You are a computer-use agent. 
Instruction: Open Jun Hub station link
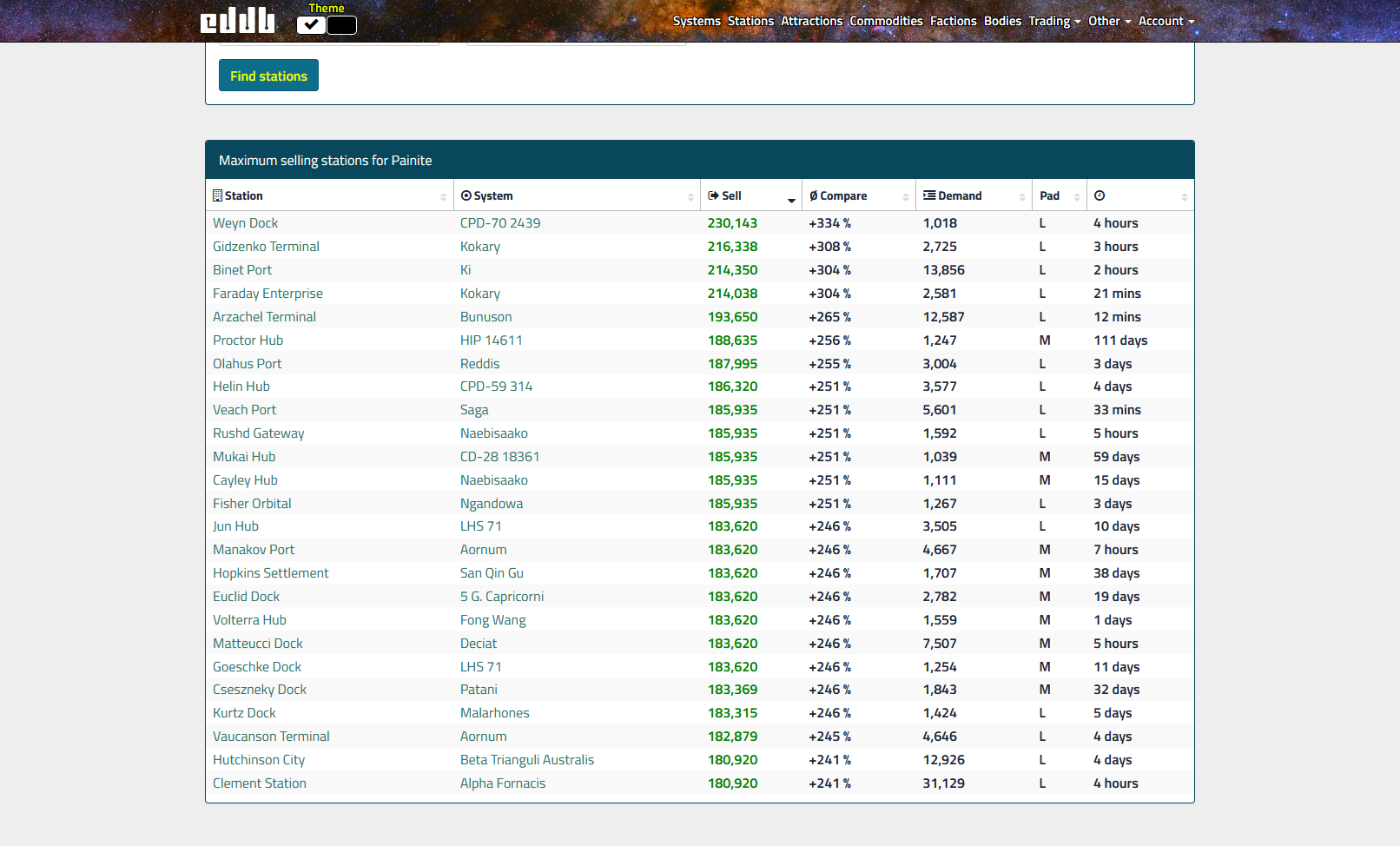[235, 526]
